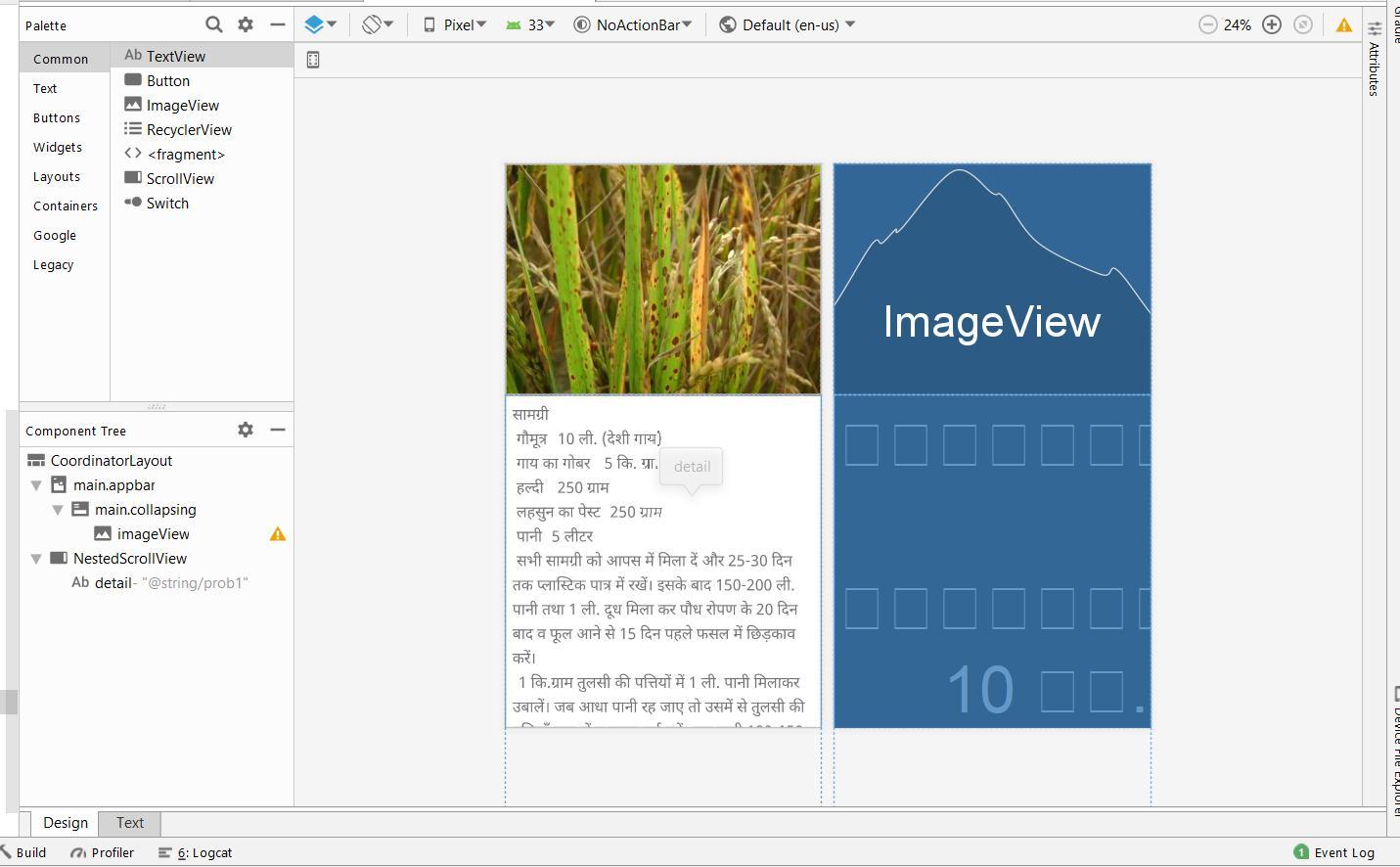Open the Build tool window
Screen dimensions: 1400x867
coord(23,852)
